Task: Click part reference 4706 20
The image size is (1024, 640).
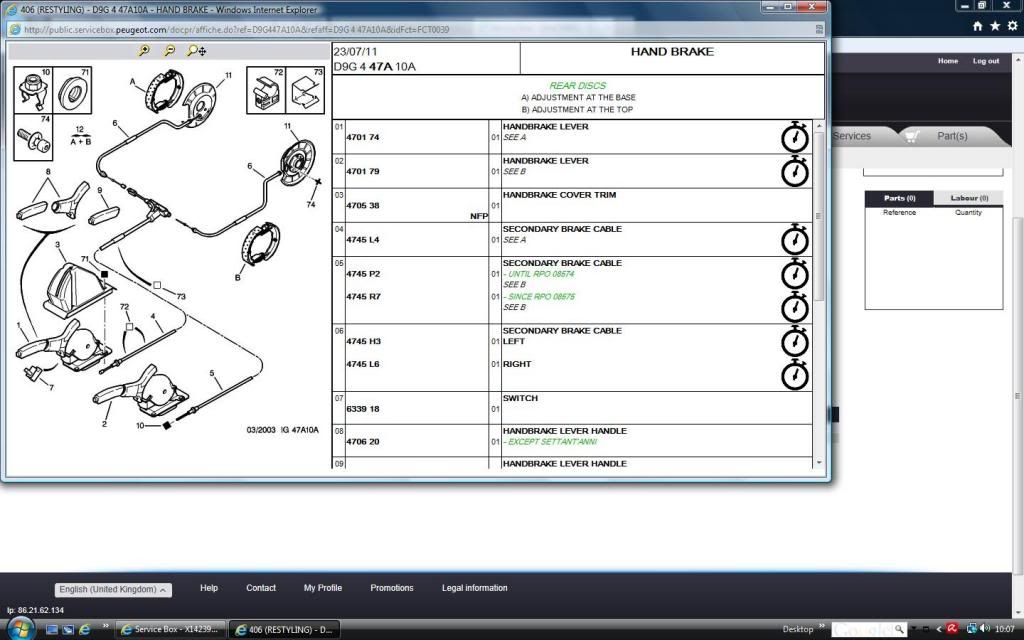Action: (x=362, y=441)
